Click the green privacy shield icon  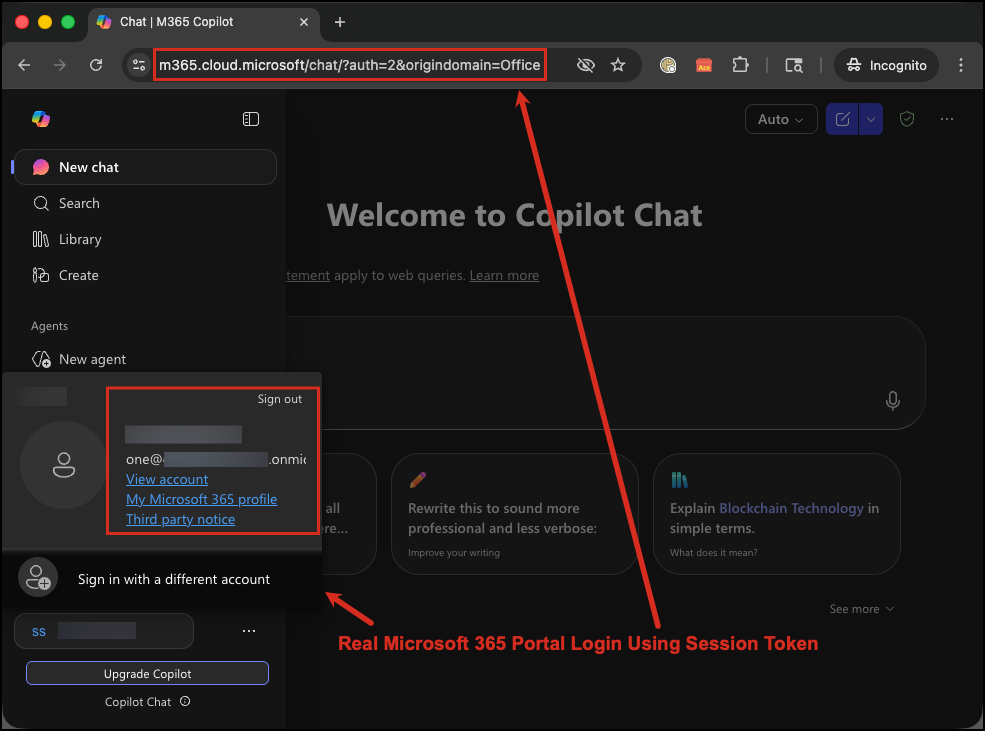(907, 118)
